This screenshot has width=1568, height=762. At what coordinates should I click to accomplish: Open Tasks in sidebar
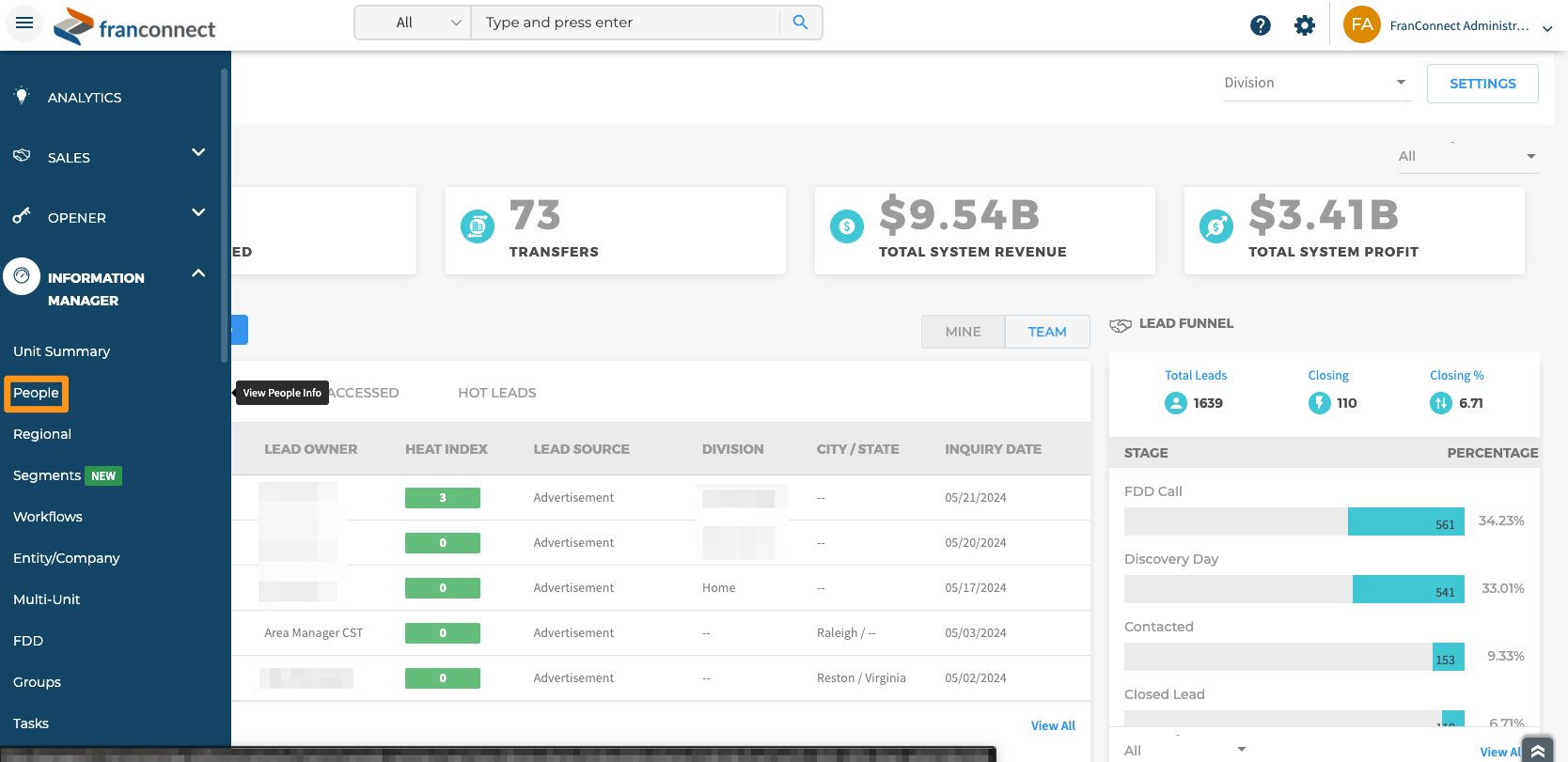pos(31,723)
